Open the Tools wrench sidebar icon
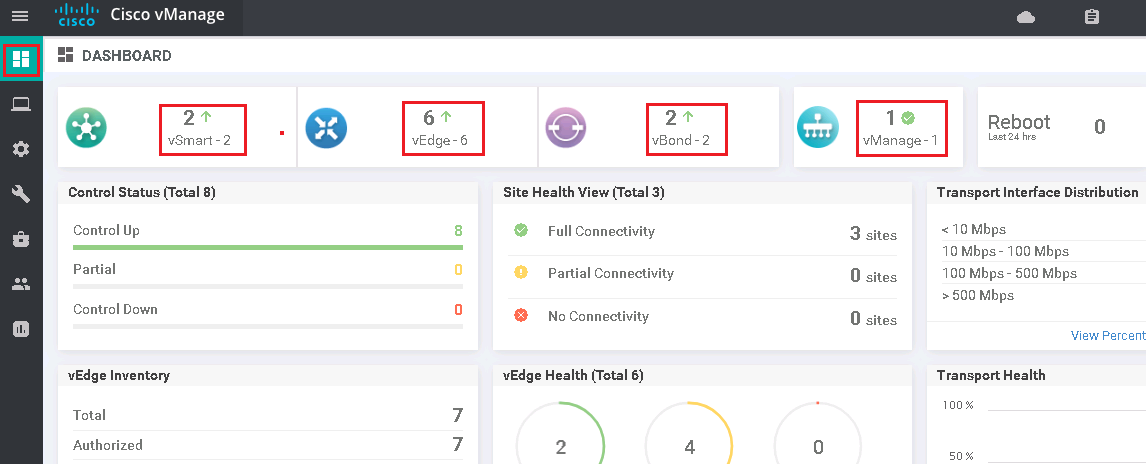1146x466 pixels. point(21,194)
